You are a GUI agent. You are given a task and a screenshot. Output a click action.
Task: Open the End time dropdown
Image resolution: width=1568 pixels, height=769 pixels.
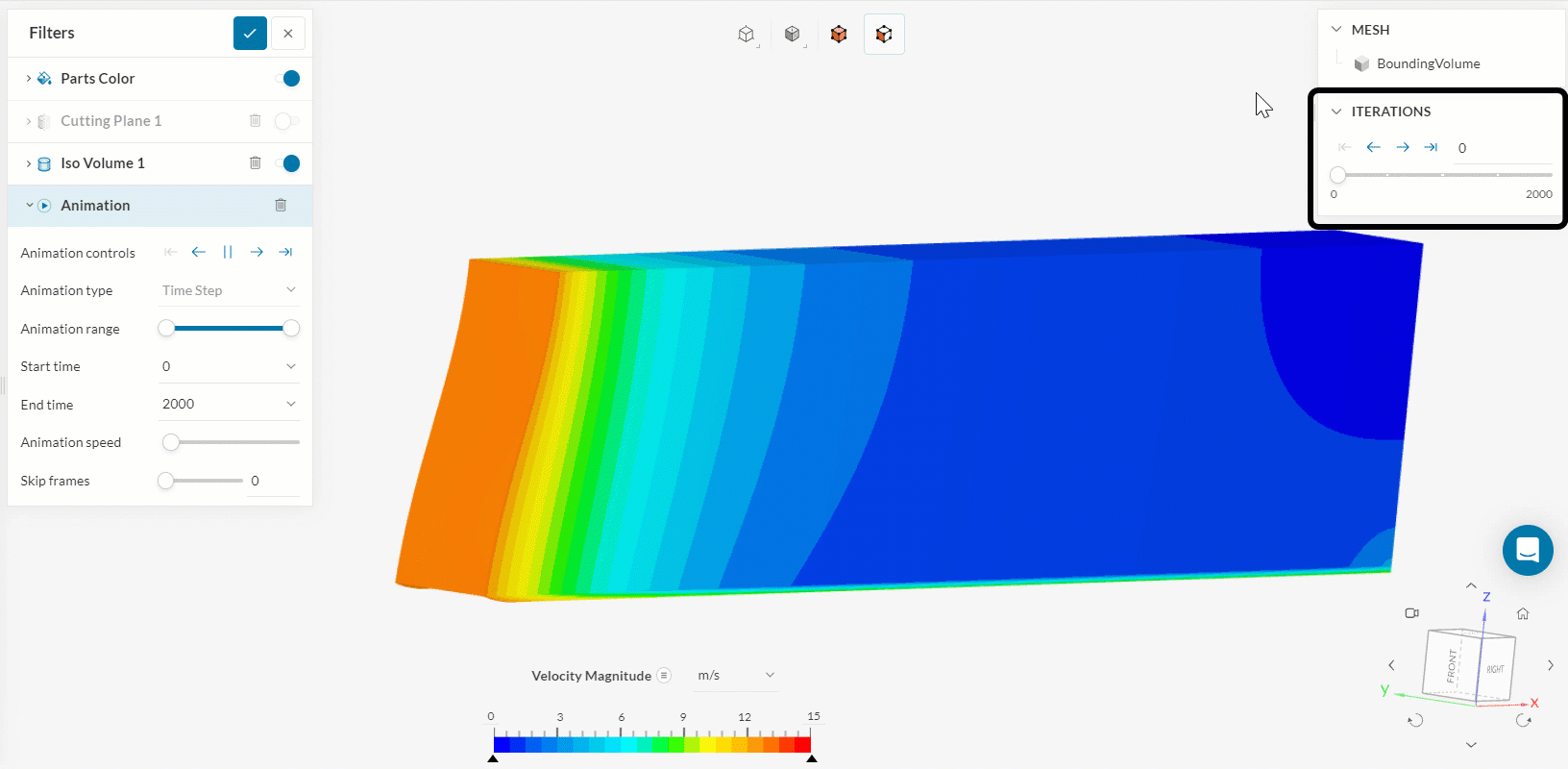(x=229, y=404)
